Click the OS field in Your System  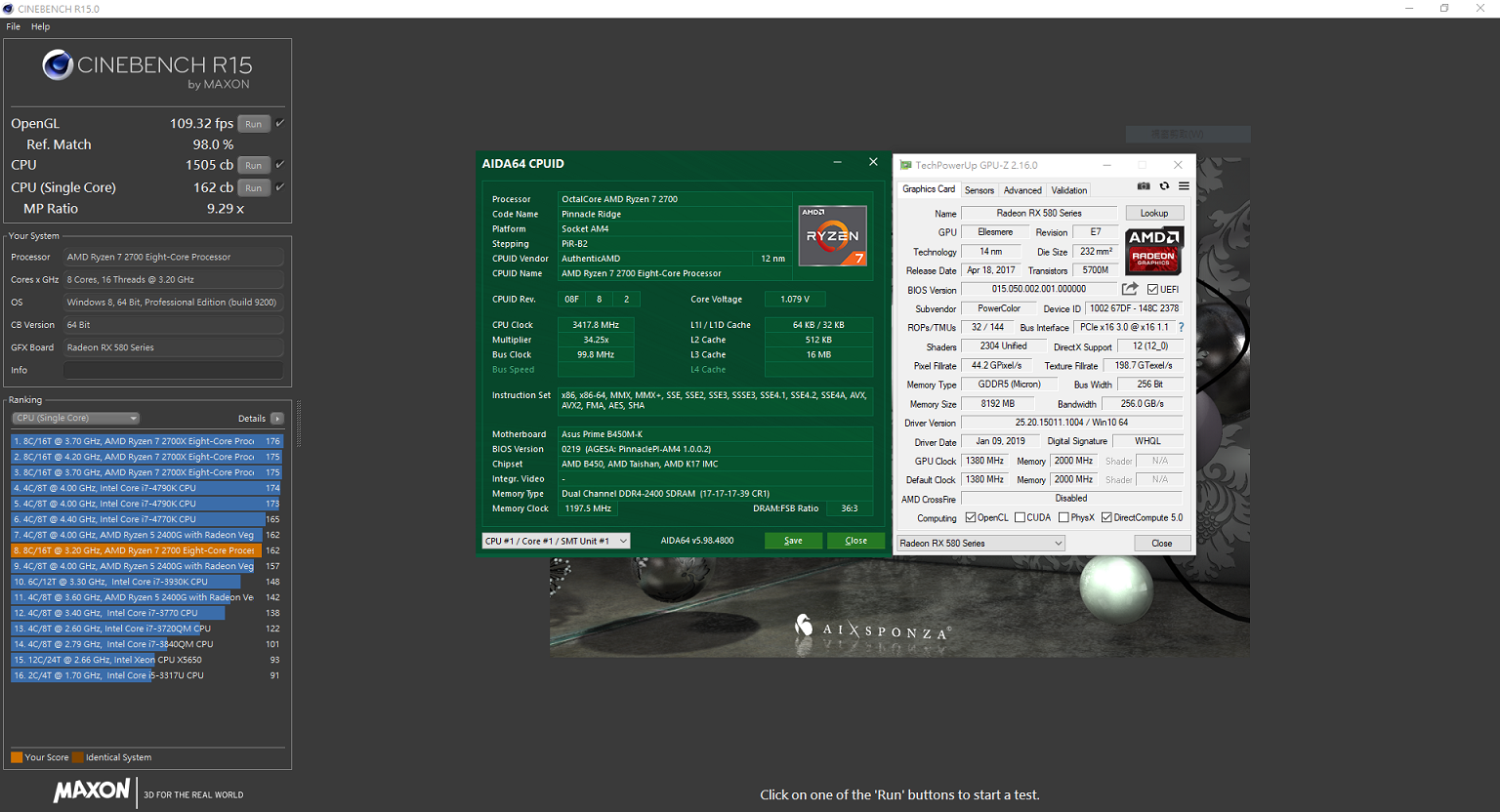[x=173, y=303]
